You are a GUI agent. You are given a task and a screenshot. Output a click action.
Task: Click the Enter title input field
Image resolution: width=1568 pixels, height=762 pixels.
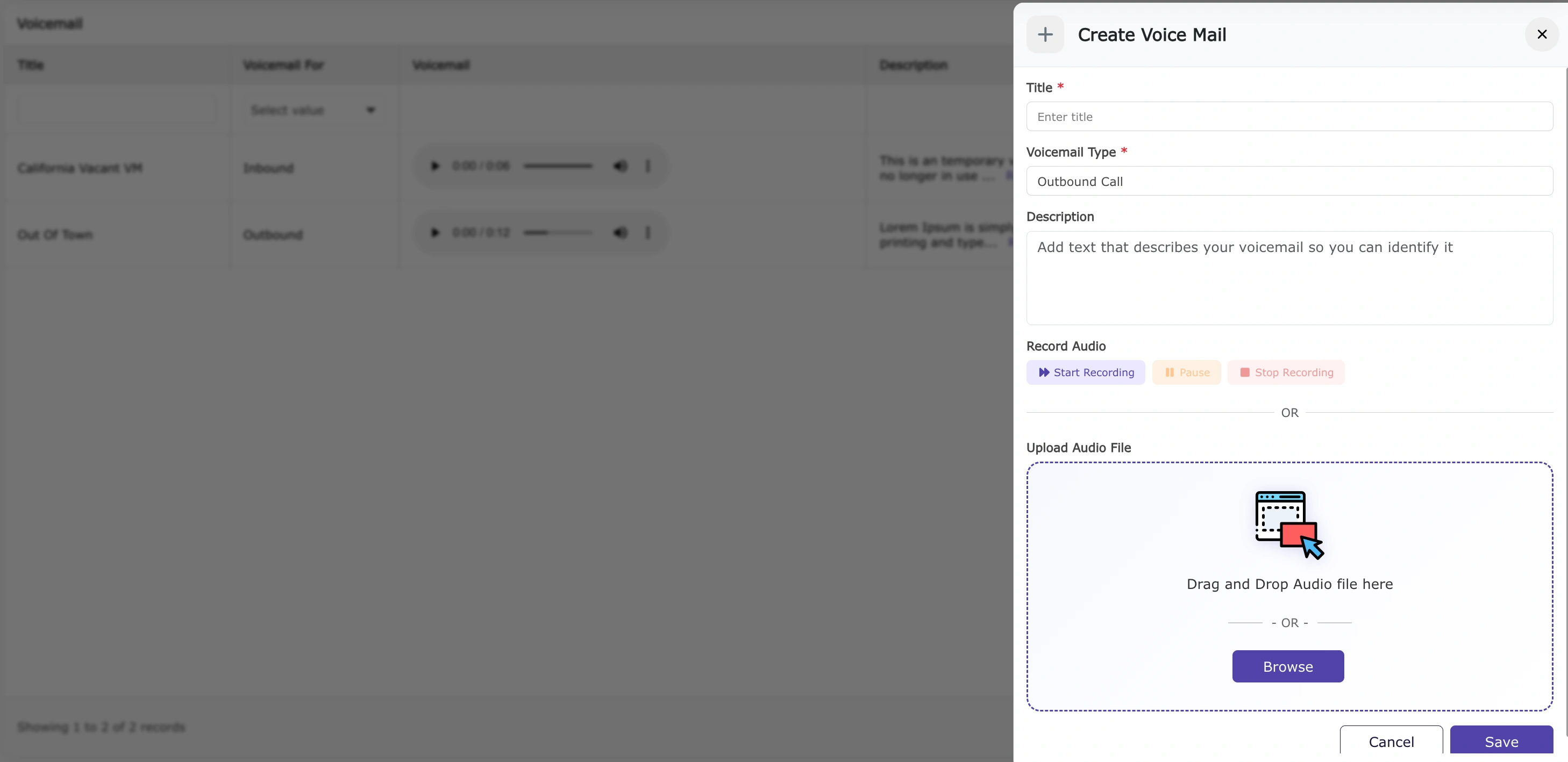(x=1288, y=116)
